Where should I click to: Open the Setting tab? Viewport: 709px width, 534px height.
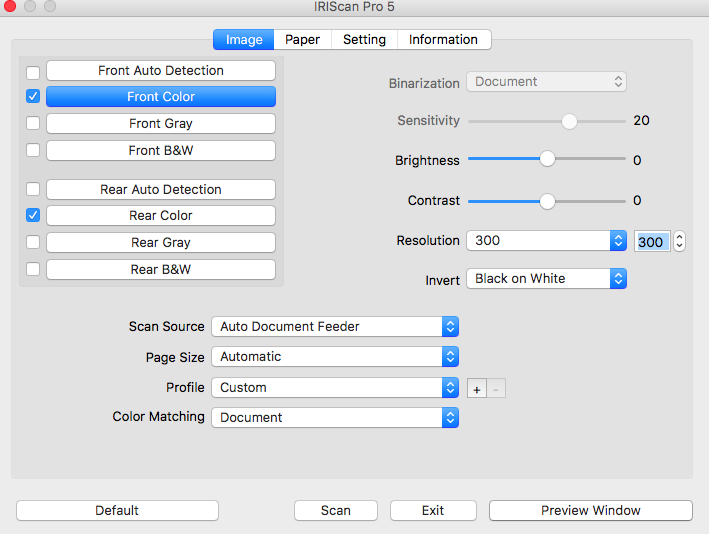[x=364, y=39]
